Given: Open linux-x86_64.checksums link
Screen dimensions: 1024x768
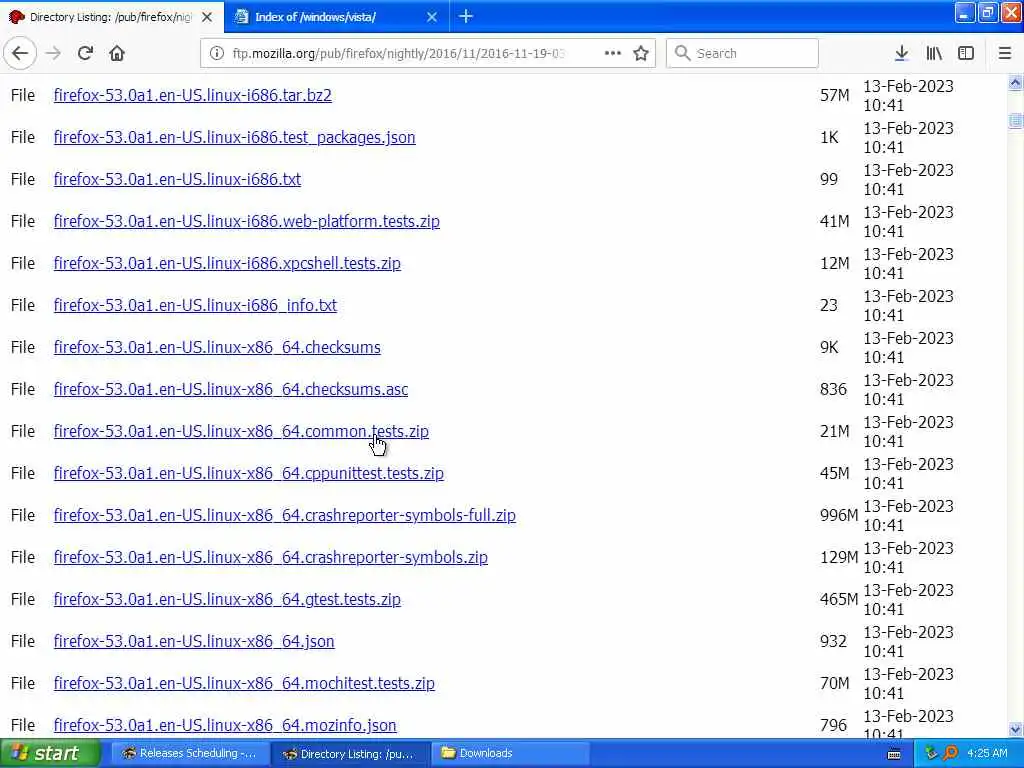Looking at the screenshot, I should click(217, 347).
